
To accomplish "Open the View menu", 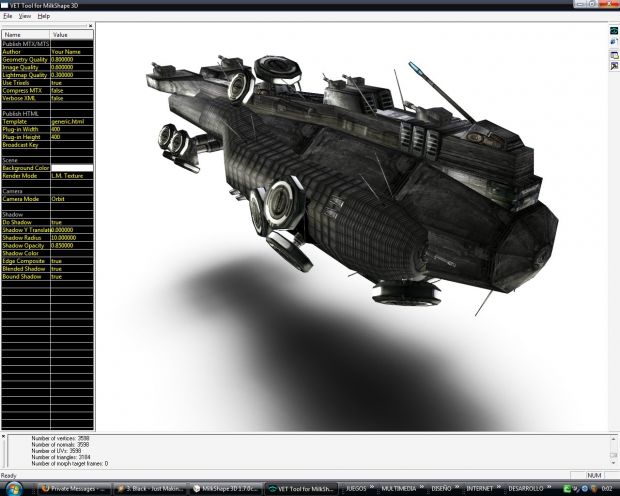I will (25, 16).
